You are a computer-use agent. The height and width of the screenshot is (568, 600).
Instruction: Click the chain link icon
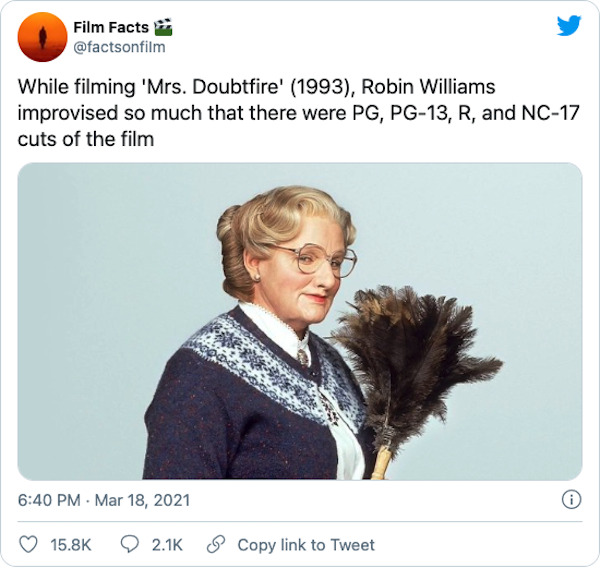pos(216,544)
